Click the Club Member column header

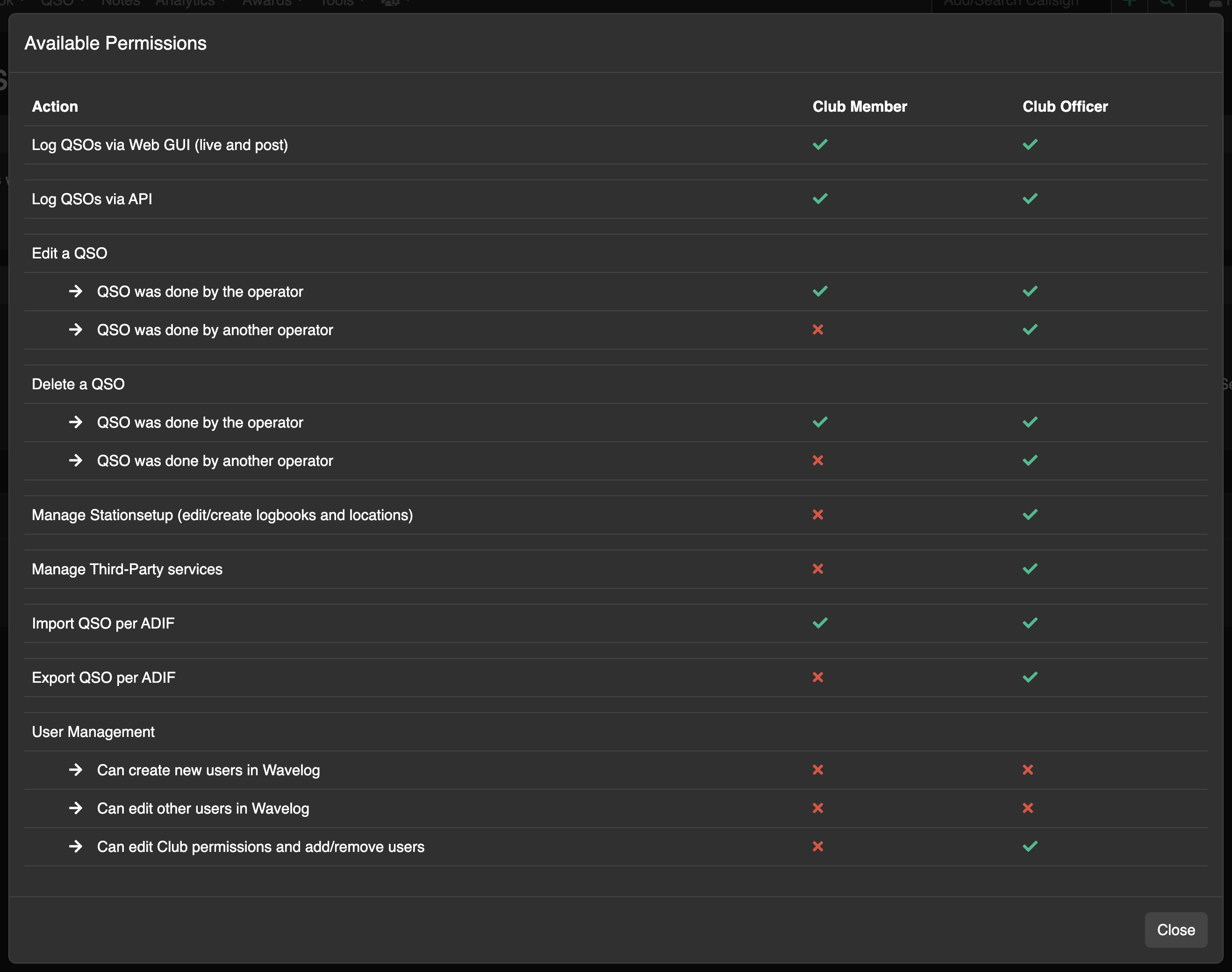pos(860,107)
